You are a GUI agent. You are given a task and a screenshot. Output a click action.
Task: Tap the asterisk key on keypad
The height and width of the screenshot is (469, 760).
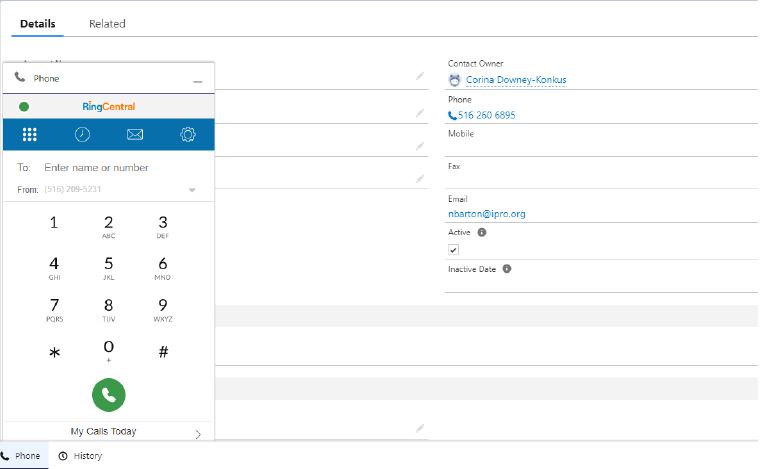[x=54, y=352]
